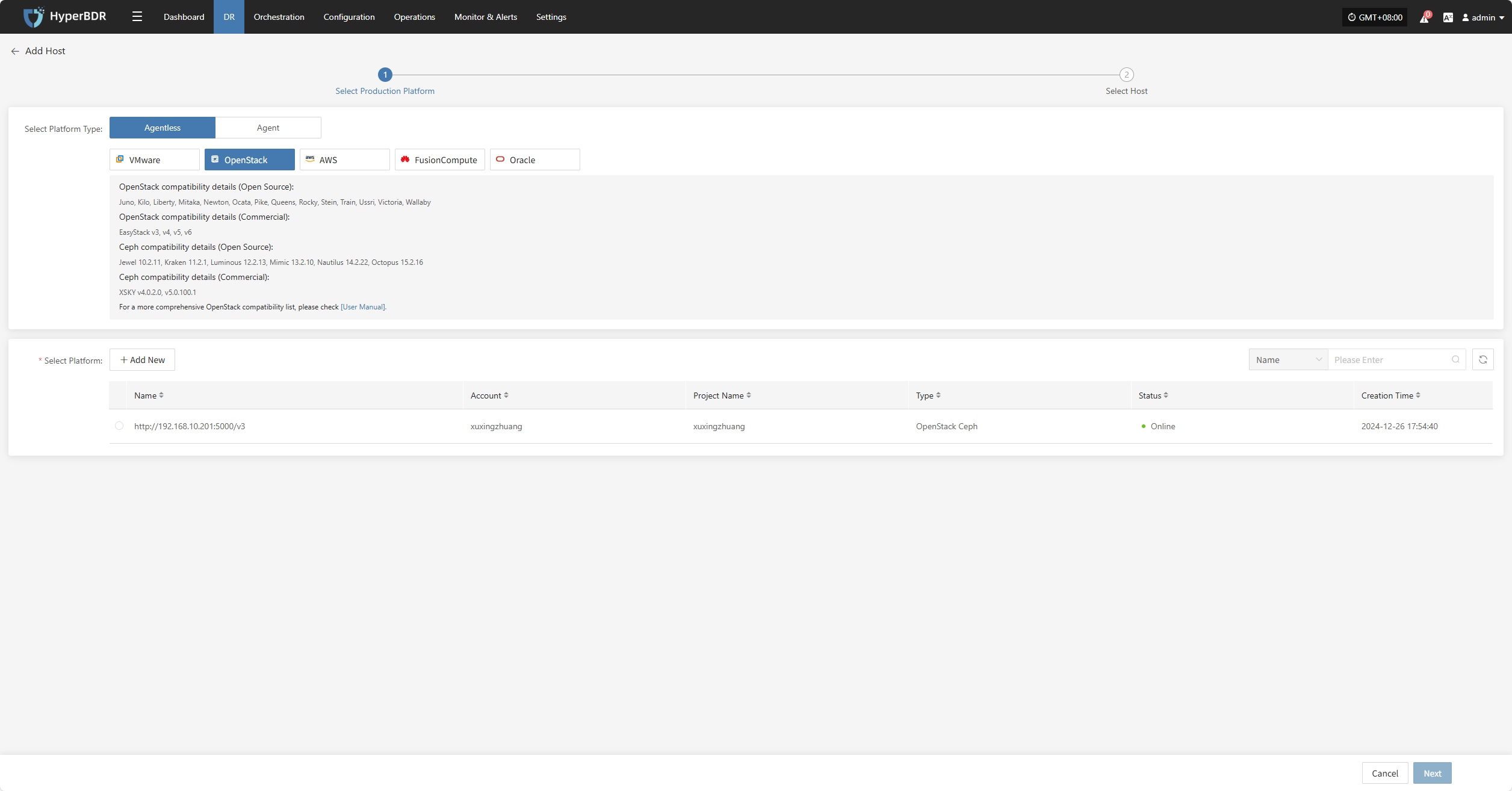
Task: Select the radio button for http://192.168.10.201:5000/v3
Action: tap(119, 426)
